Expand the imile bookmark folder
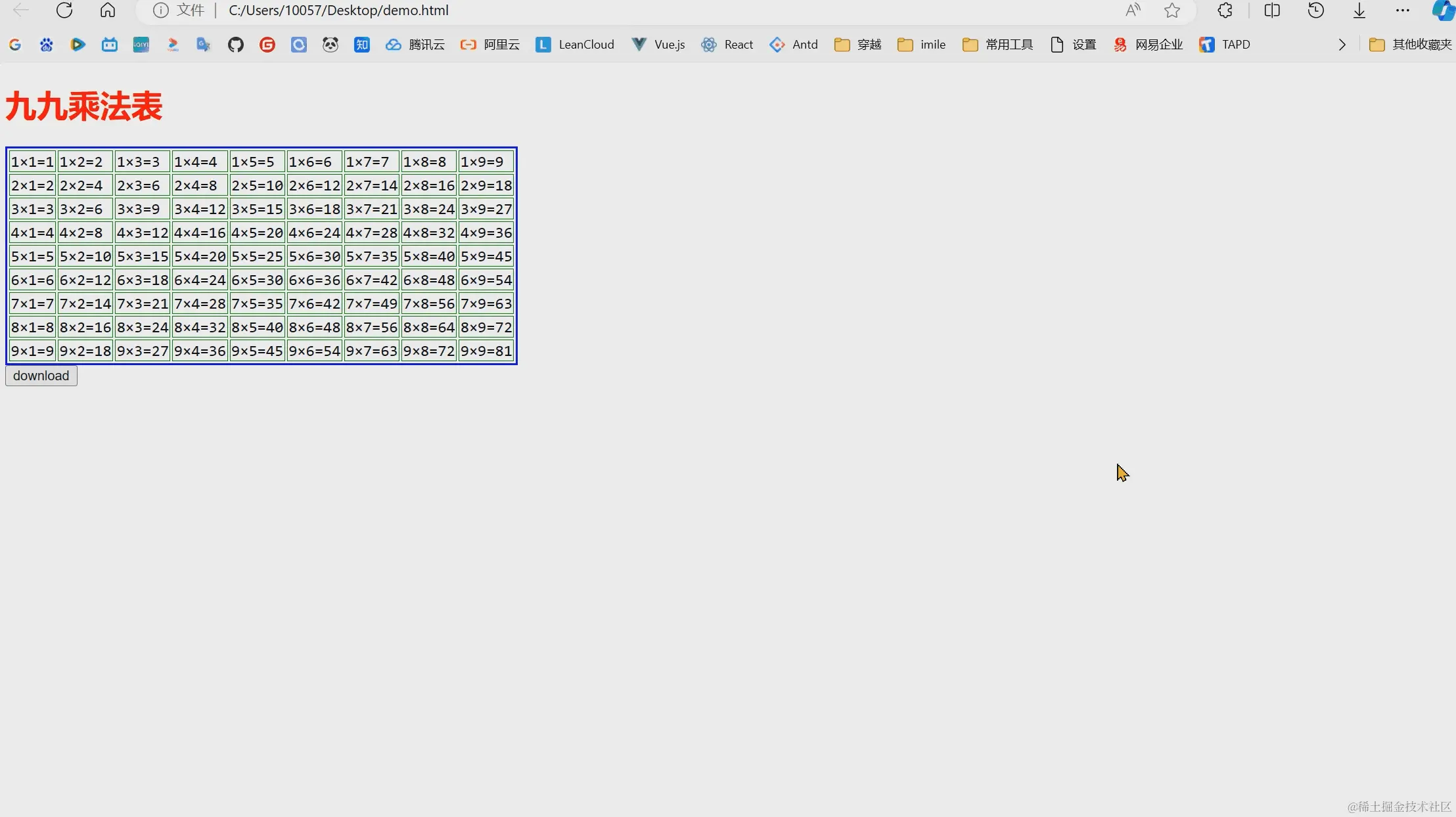This screenshot has height=817, width=1456. [921, 45]
